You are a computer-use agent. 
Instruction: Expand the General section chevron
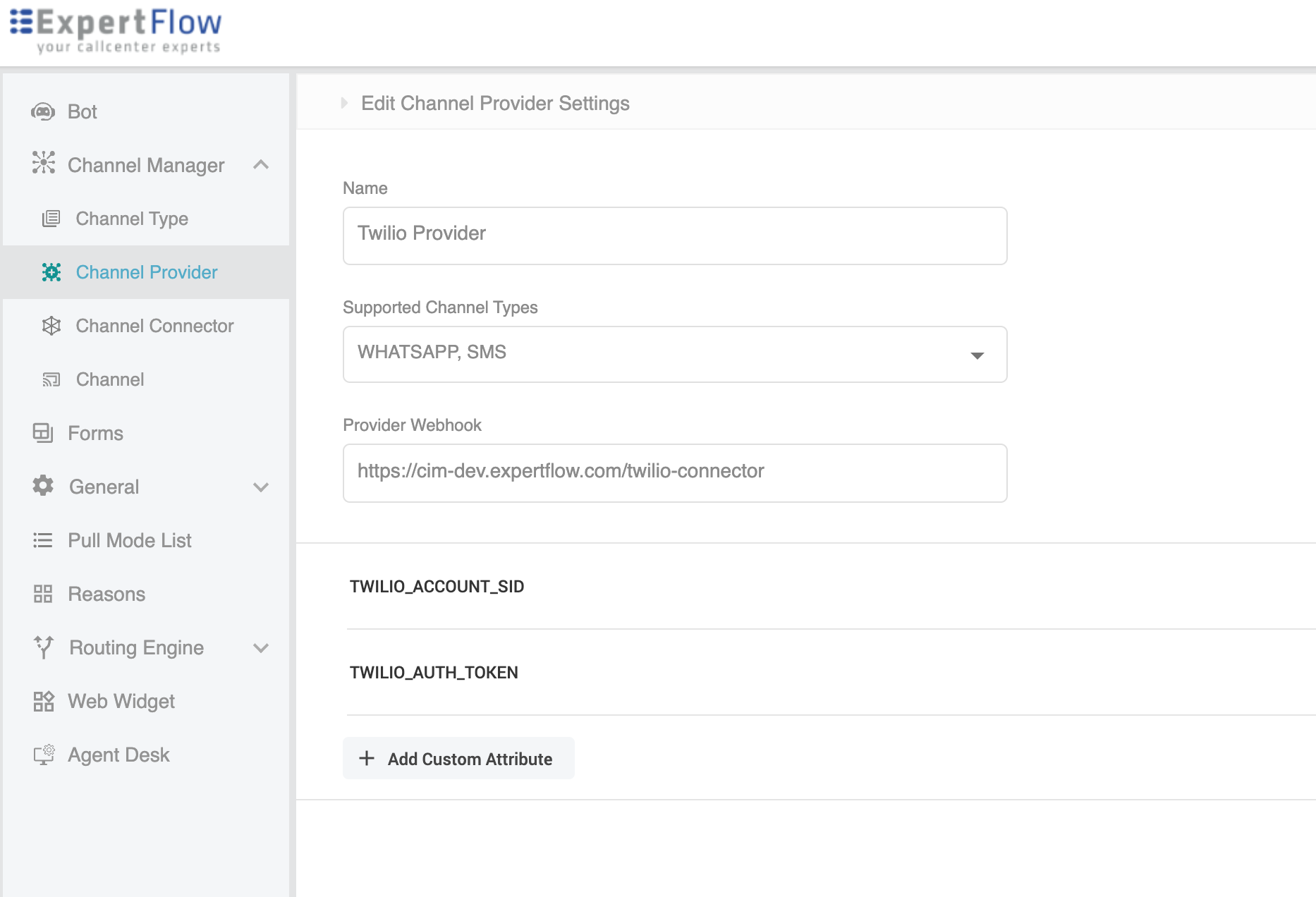(261, 487)
